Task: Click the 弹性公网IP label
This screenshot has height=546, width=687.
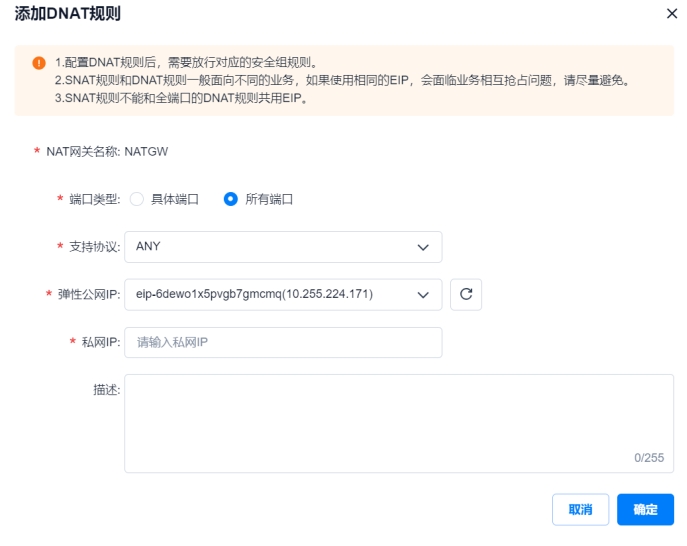Action: pyautogui.click(x=89, y=294)
